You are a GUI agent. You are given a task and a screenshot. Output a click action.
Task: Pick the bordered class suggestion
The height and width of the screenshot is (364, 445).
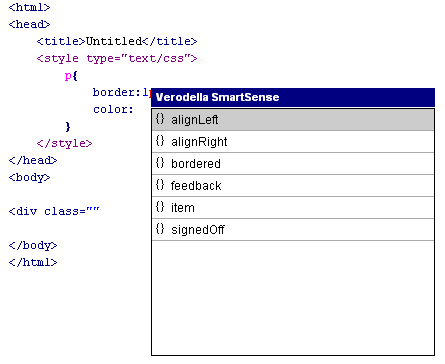point(293,164)
